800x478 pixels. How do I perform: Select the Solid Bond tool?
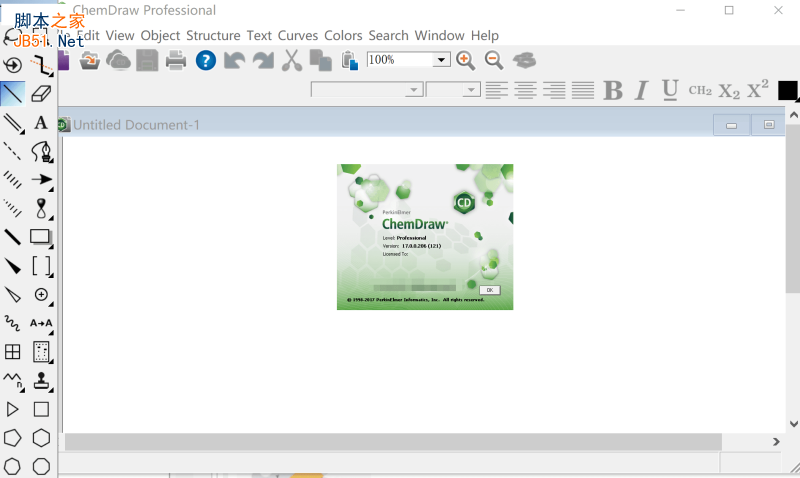tap(12, 93)
